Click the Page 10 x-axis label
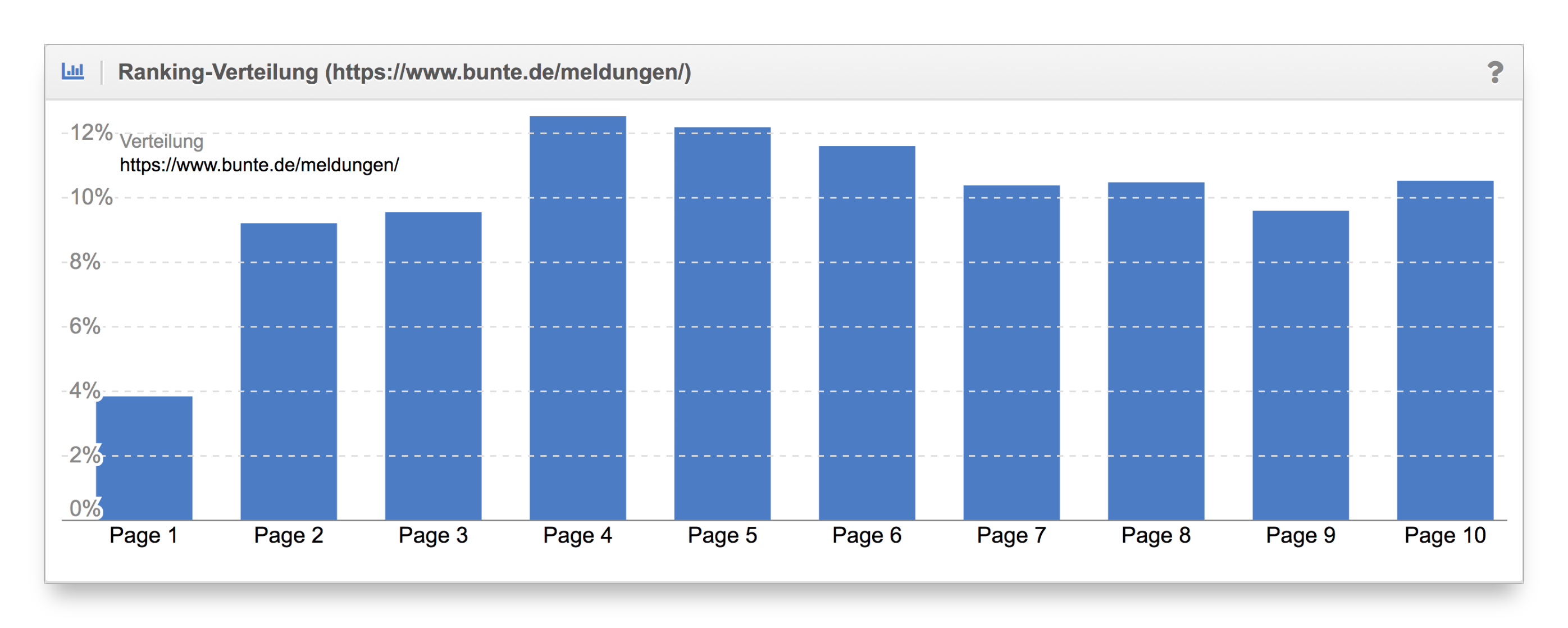The height and width of the screenshot is (628, 1568). 1444,535
